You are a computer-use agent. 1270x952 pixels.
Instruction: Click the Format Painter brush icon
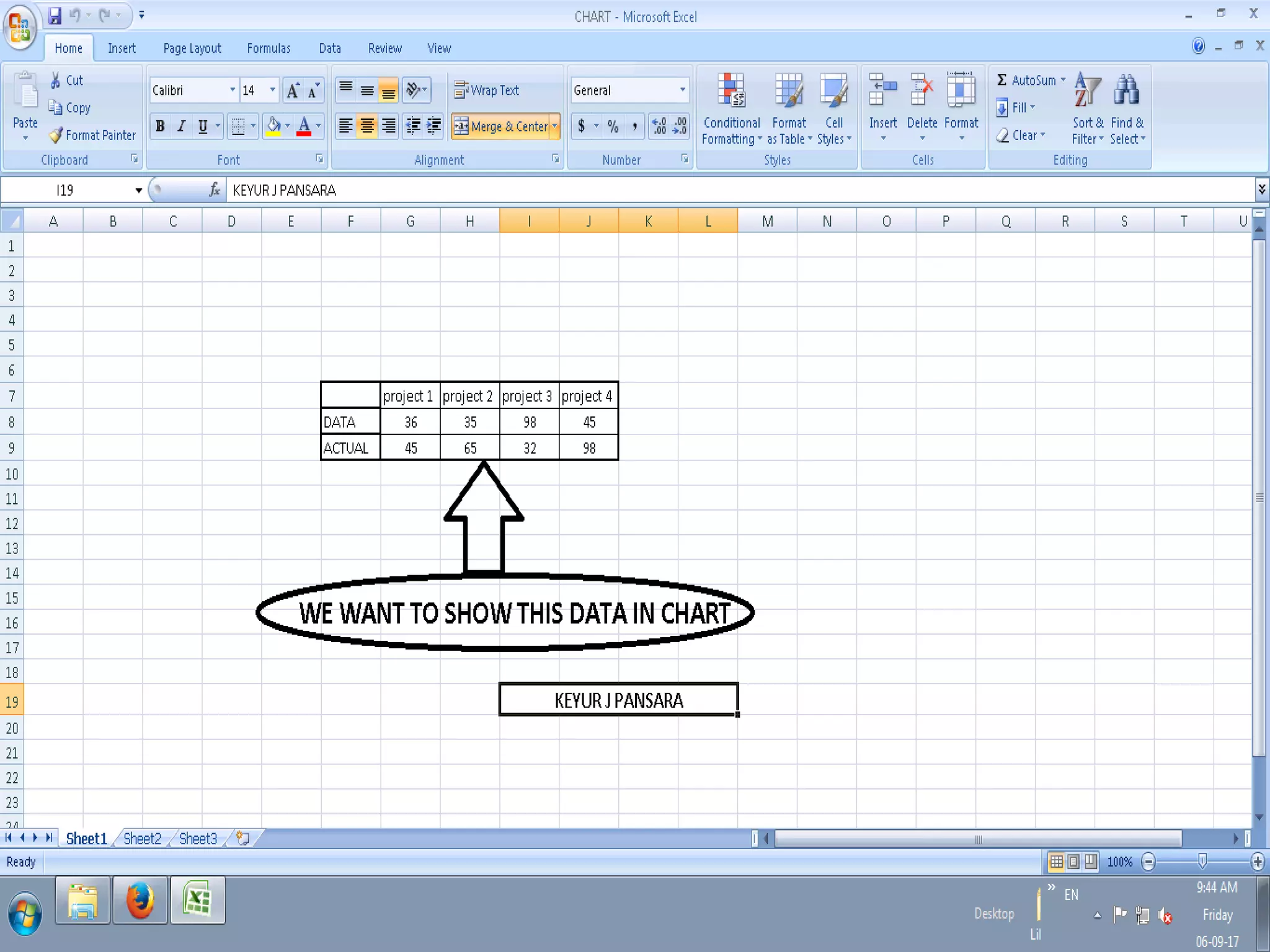click(x=56, y=134)
